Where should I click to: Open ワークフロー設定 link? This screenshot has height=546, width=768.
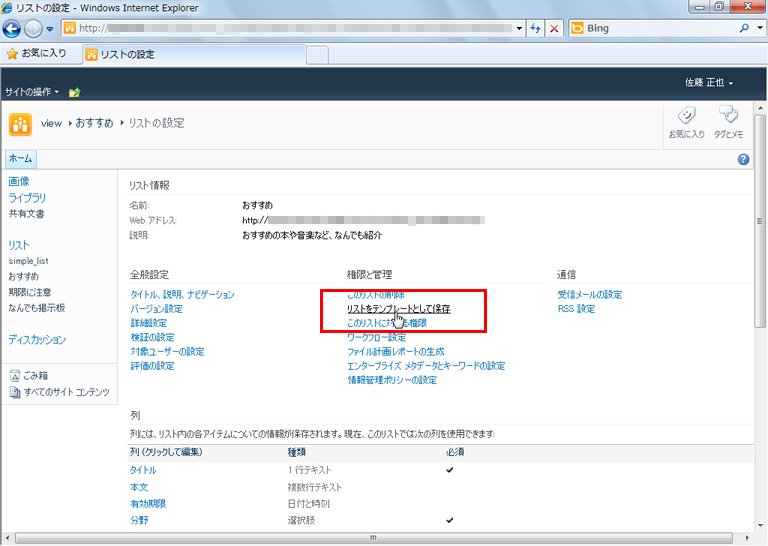pos(377,337)
